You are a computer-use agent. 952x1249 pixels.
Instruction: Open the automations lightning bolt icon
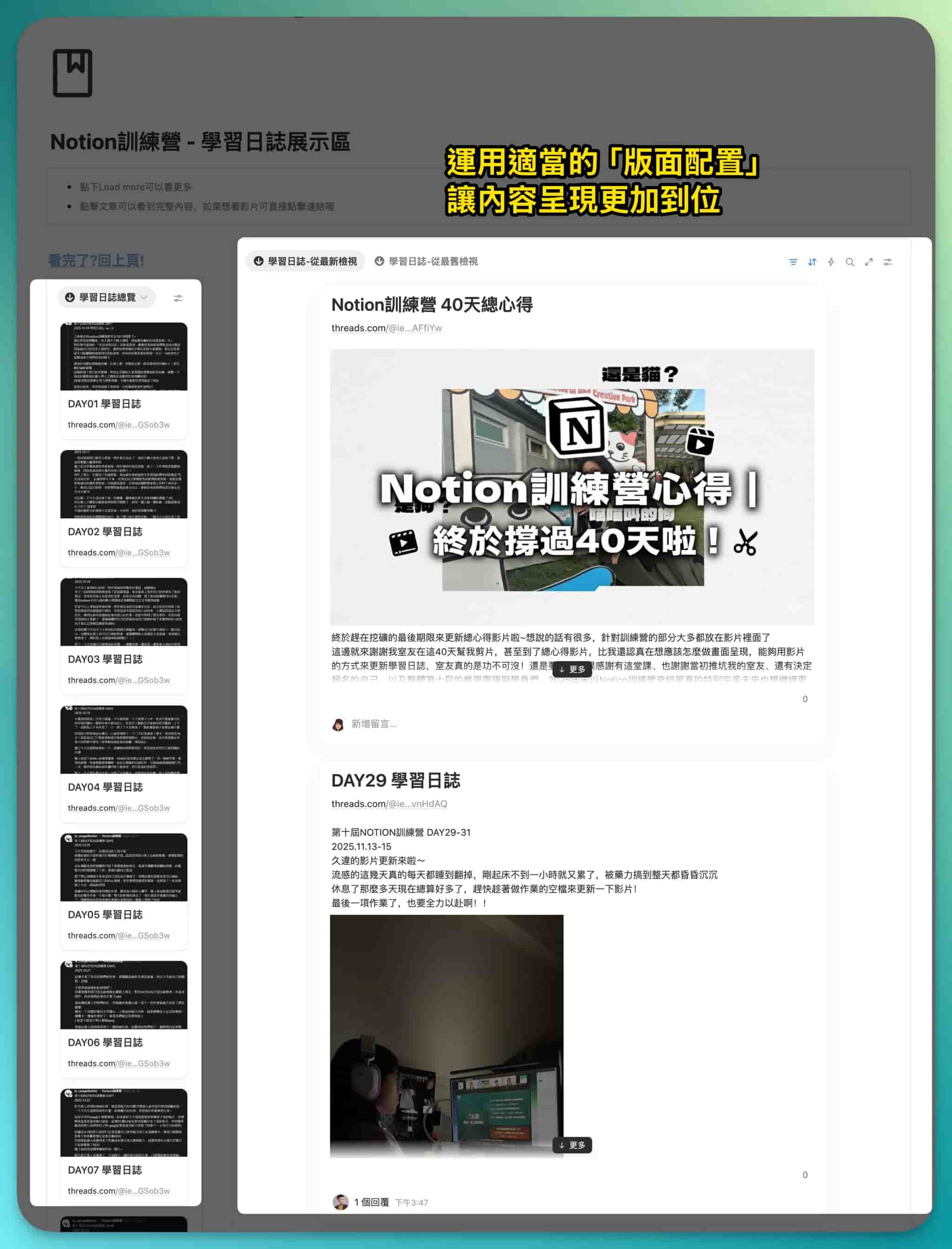click(831, 262)
